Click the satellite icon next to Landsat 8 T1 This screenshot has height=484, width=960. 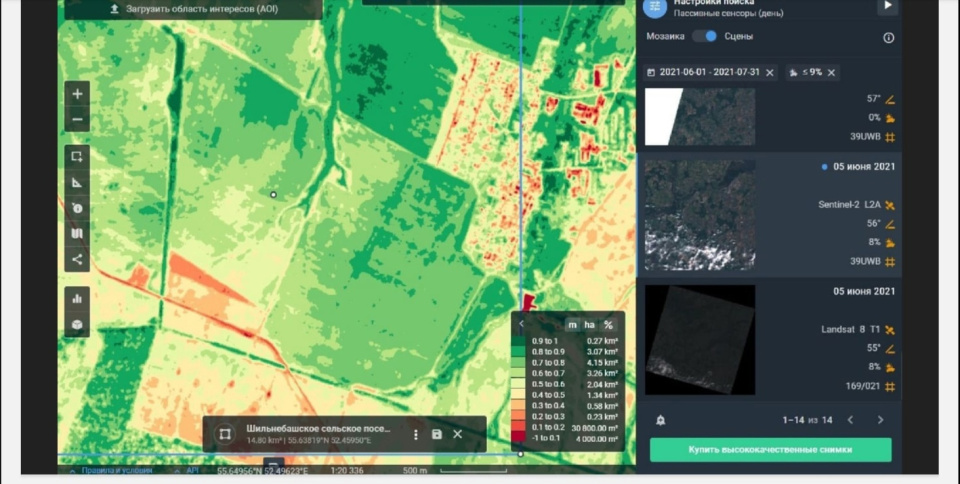click(890, 330)
